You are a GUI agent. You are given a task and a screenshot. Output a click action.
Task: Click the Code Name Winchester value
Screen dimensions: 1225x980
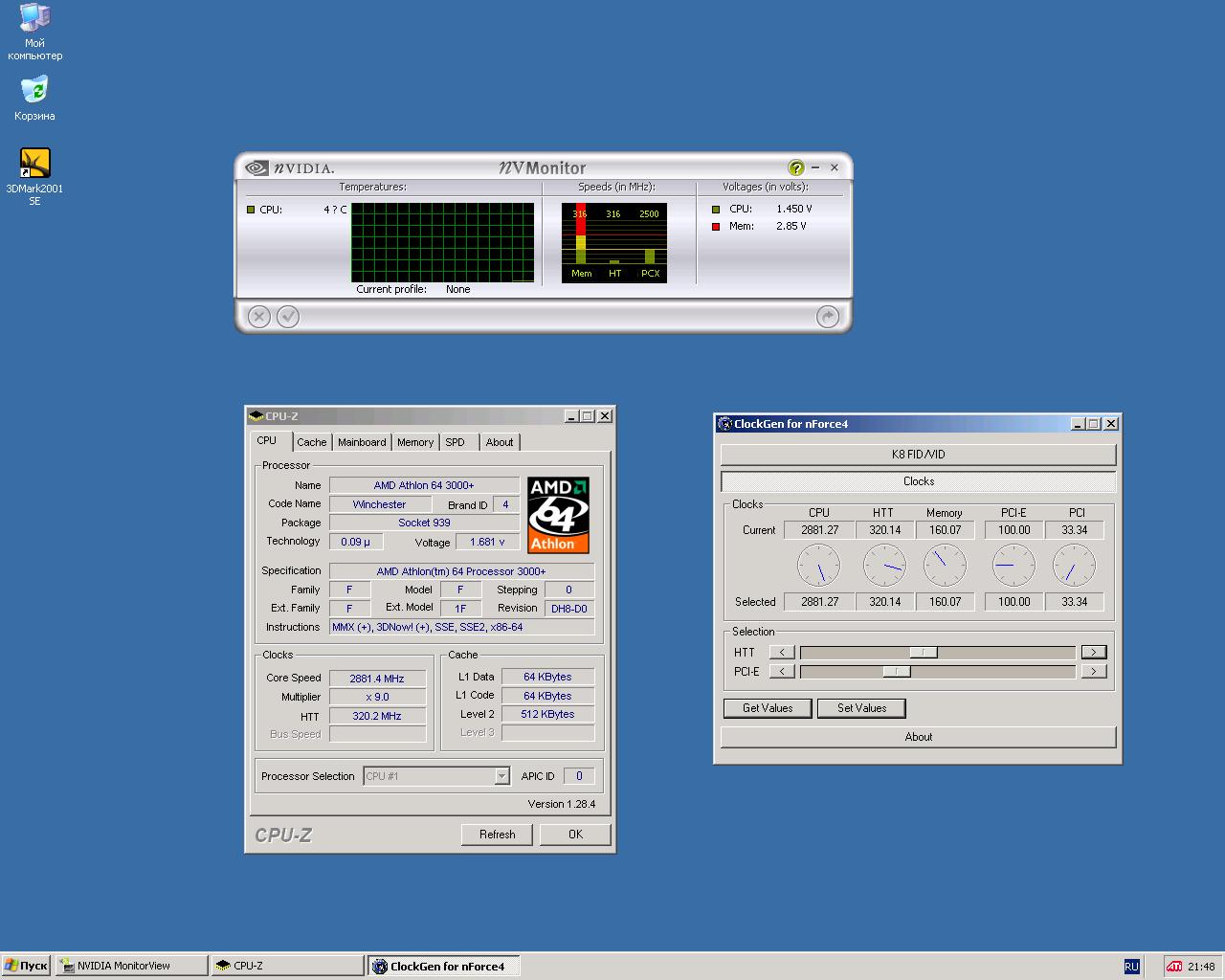[379, 504]
